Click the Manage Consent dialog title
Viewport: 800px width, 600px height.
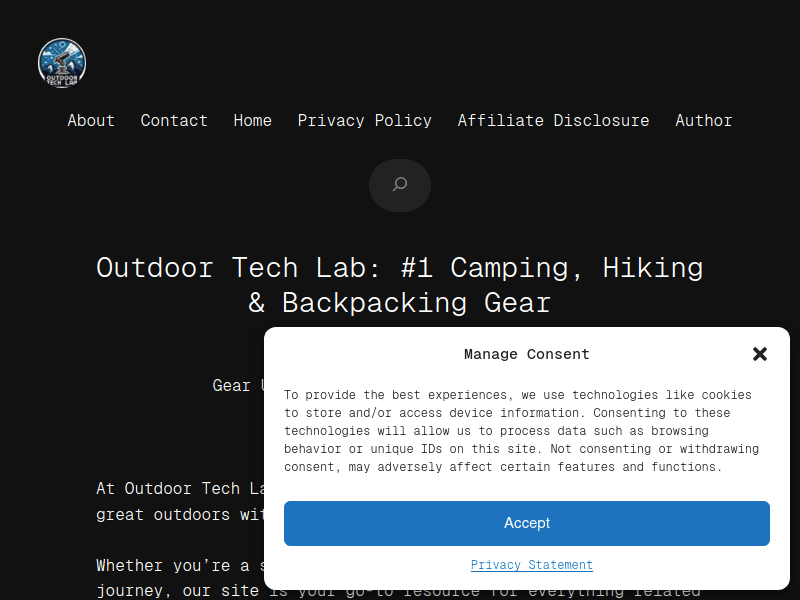[527, 354]
